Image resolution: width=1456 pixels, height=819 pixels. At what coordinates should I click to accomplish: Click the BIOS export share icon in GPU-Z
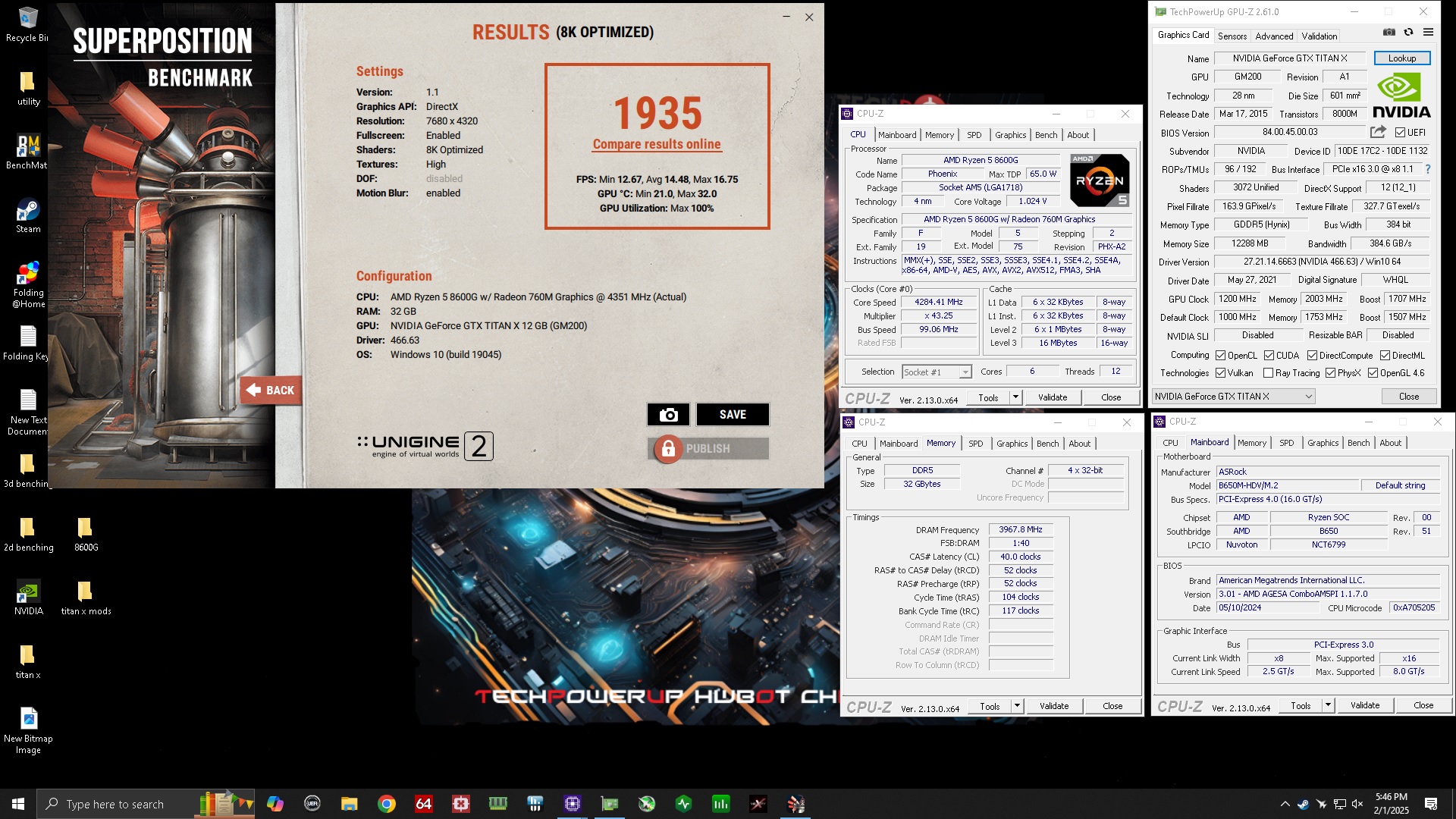coord(1378,132)
